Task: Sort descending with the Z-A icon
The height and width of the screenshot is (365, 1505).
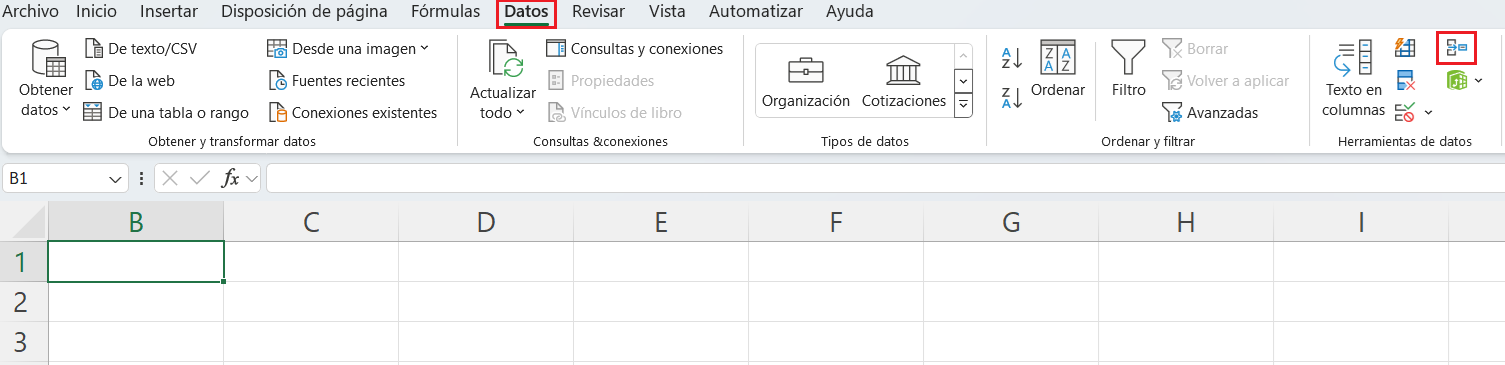Action: pyautogui.click(x=1012, y=97)
